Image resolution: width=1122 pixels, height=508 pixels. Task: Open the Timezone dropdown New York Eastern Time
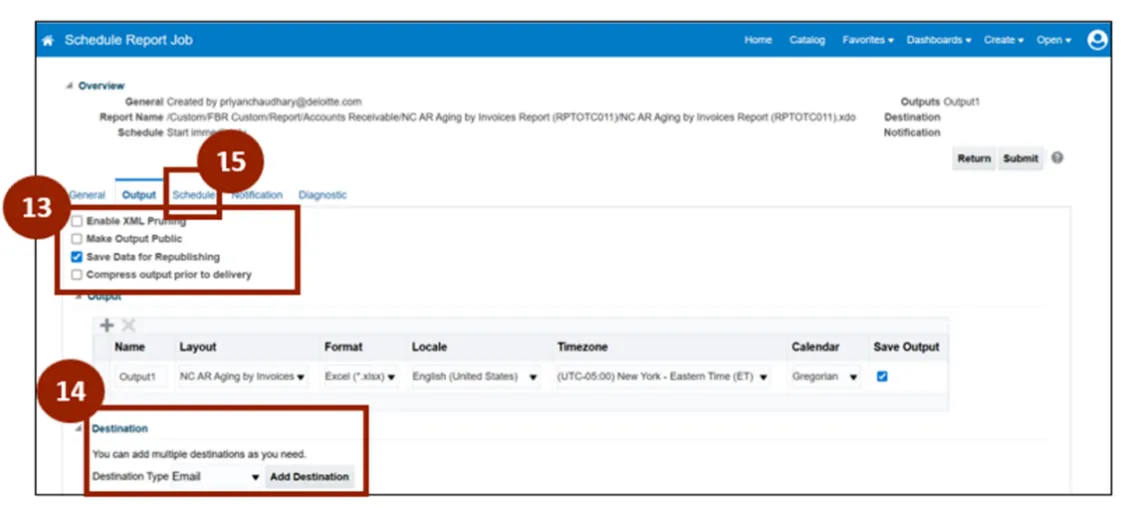click(663, 376)
